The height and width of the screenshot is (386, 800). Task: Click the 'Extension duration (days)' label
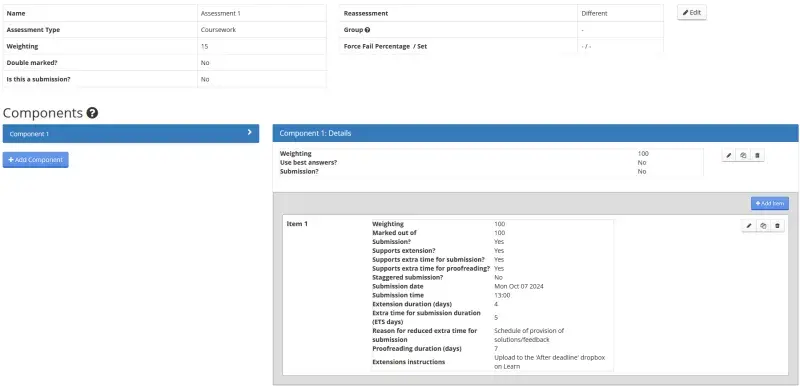point(412,304)
